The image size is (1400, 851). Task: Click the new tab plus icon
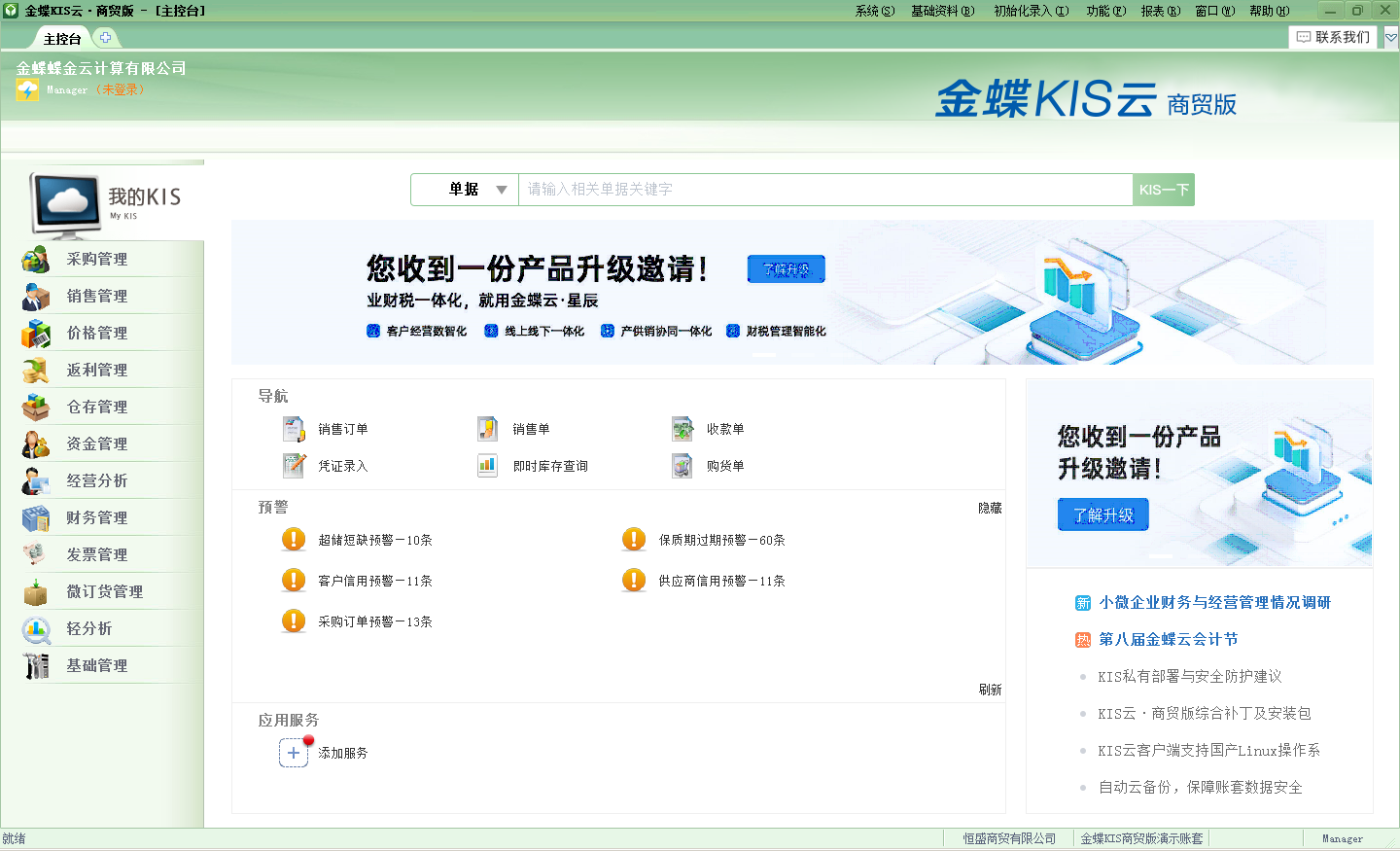105,38
